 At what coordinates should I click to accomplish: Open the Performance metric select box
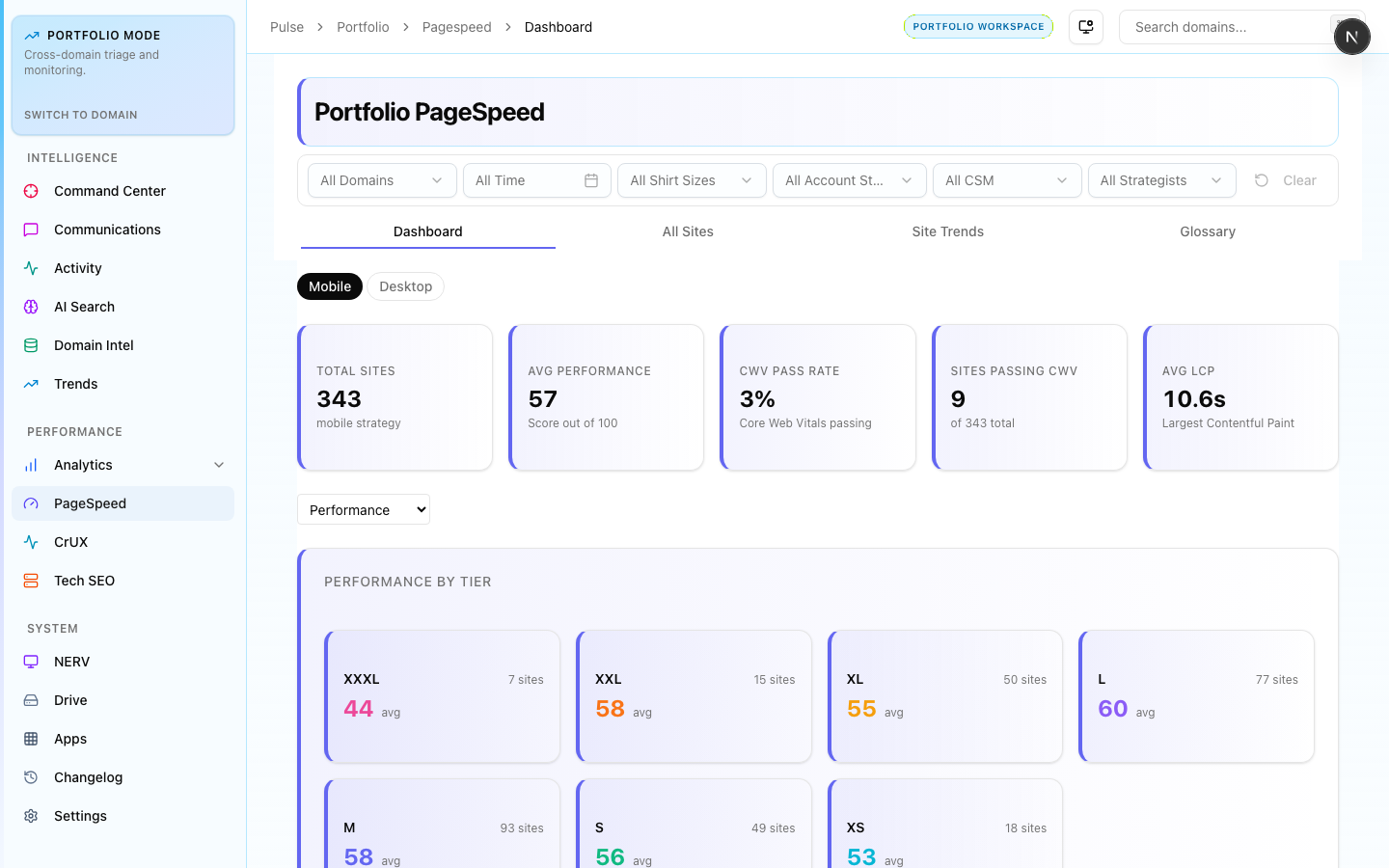tap(364, 510)
